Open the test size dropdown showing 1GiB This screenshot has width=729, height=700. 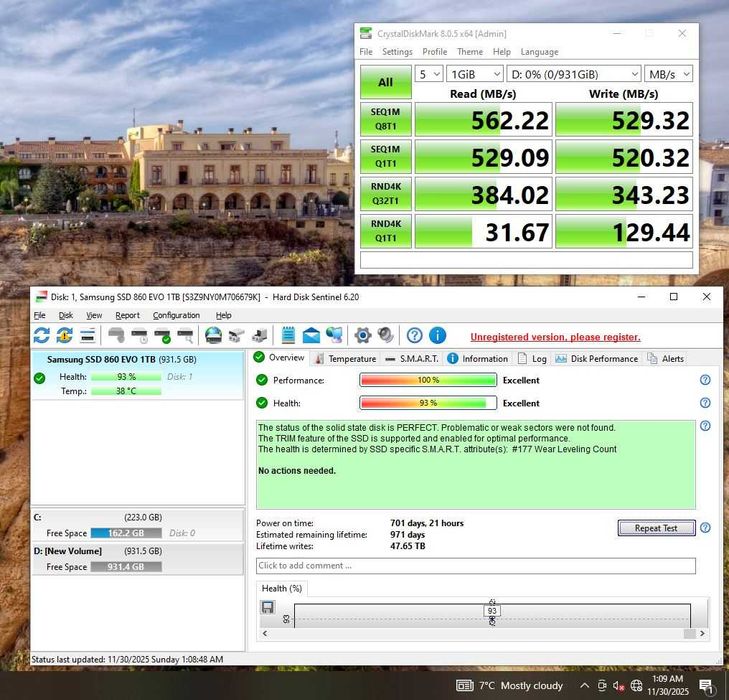click(x=475, y=74)
